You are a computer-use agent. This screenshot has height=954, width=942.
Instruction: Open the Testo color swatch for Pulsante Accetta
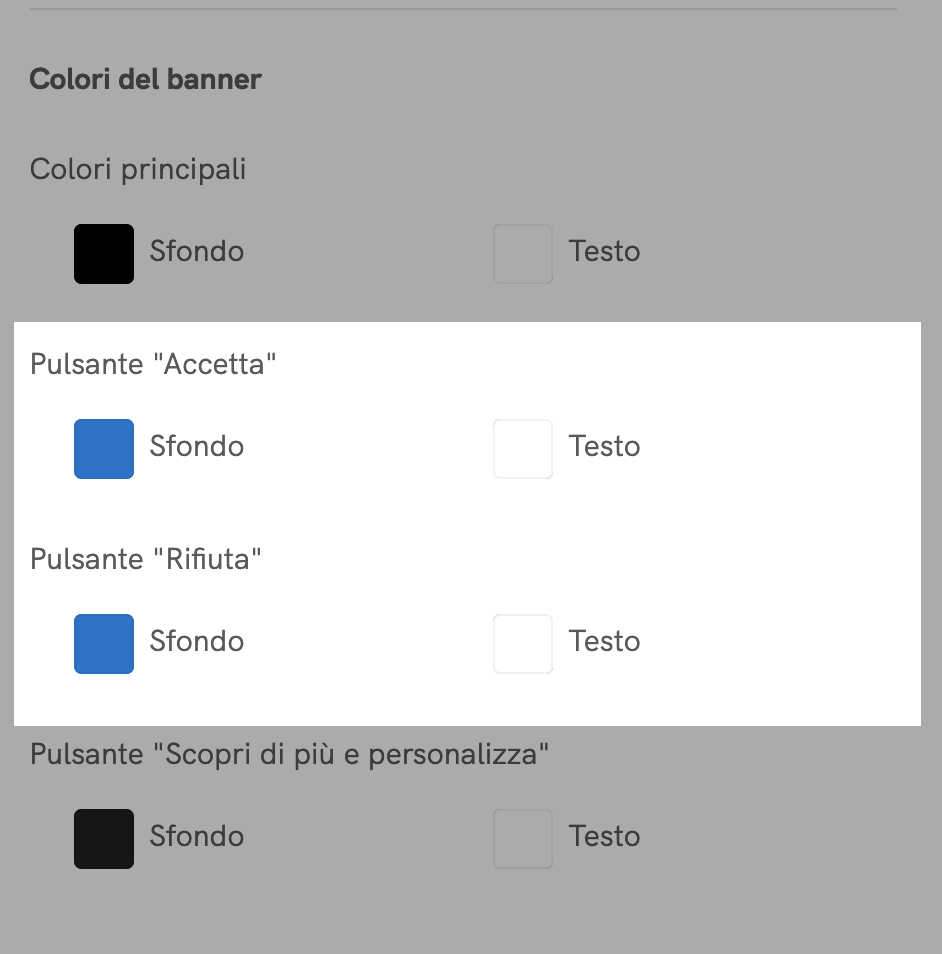pos(522,448)
